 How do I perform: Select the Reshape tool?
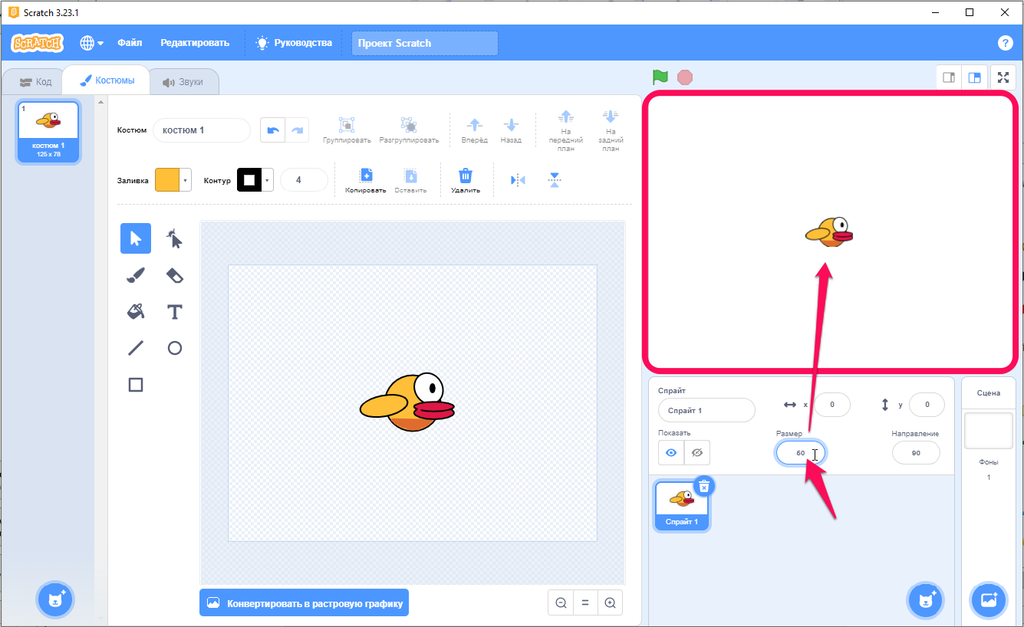point(174,238)
